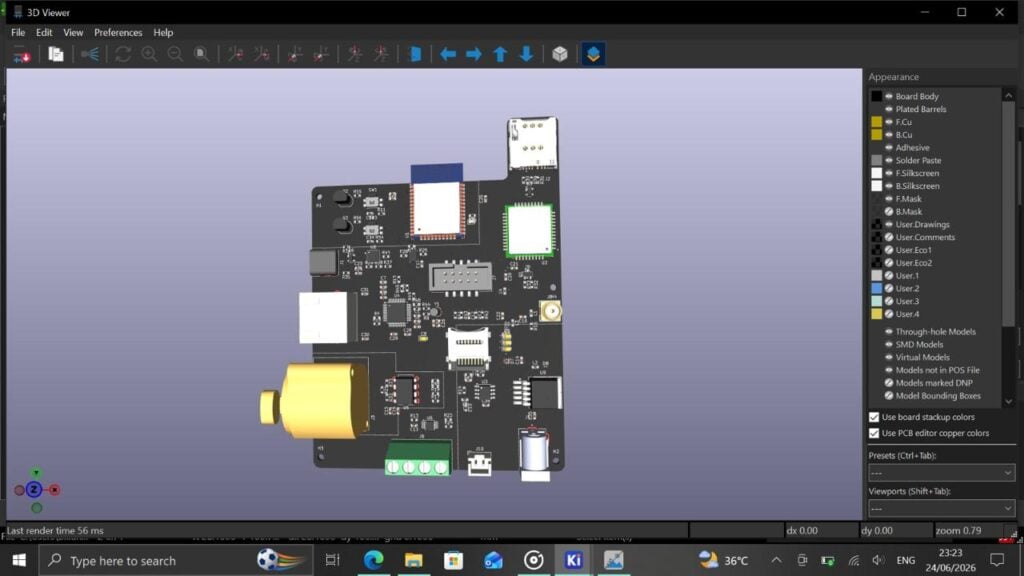
Task: Click the User.2 blue color swatch
Action: point(876,288)
